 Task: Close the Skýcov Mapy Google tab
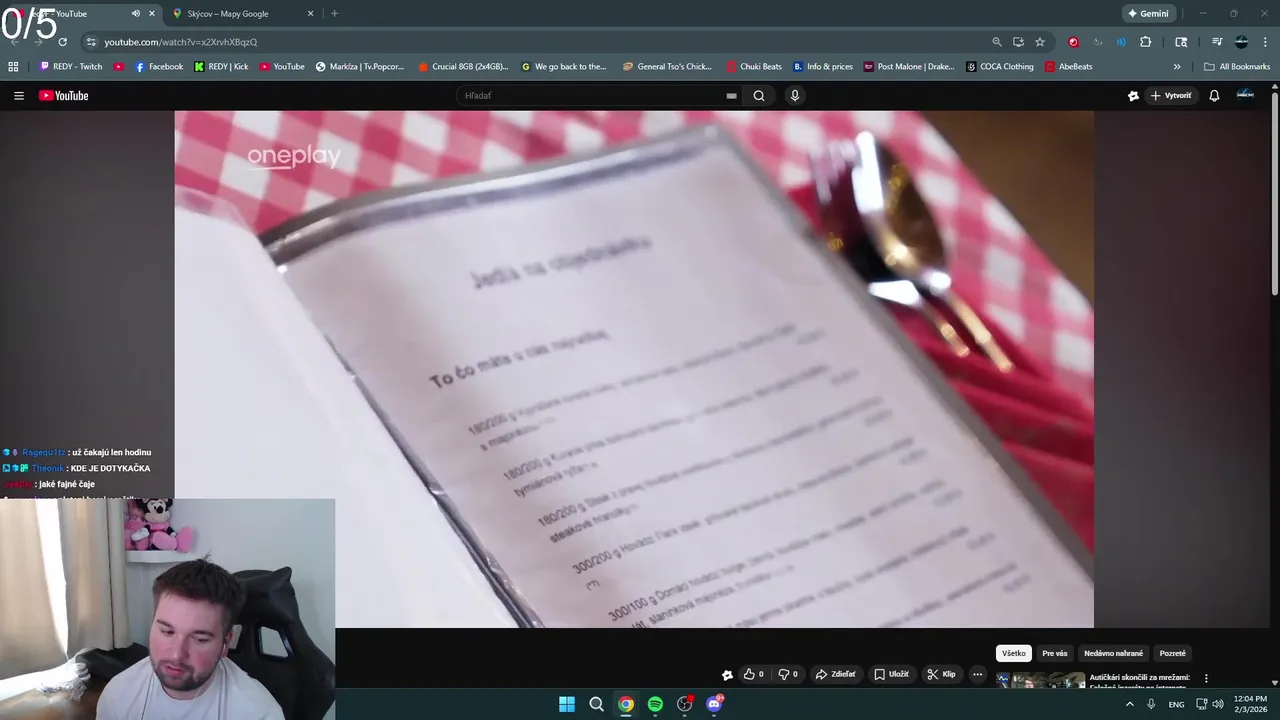click(x=310, y=14)
